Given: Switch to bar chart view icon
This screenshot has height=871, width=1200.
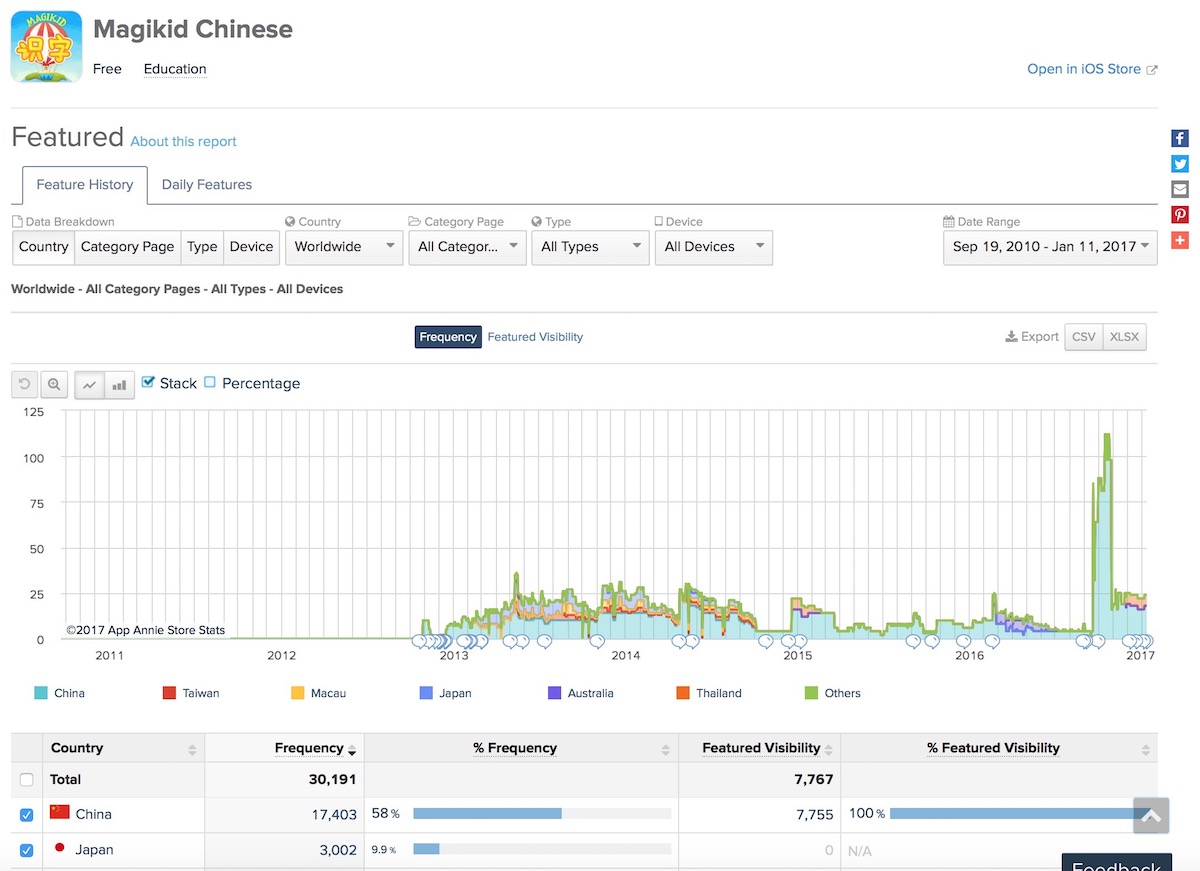Looking at the screenshot, I should click(x=119, y=385).
